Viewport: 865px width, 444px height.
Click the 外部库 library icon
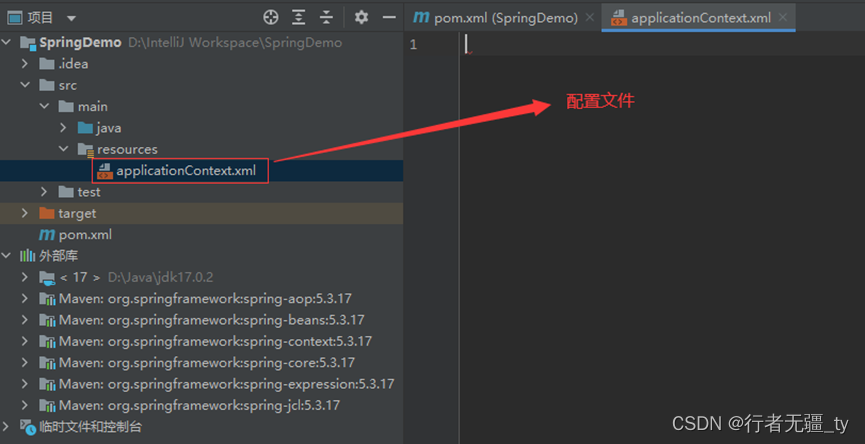click(28, 256)
